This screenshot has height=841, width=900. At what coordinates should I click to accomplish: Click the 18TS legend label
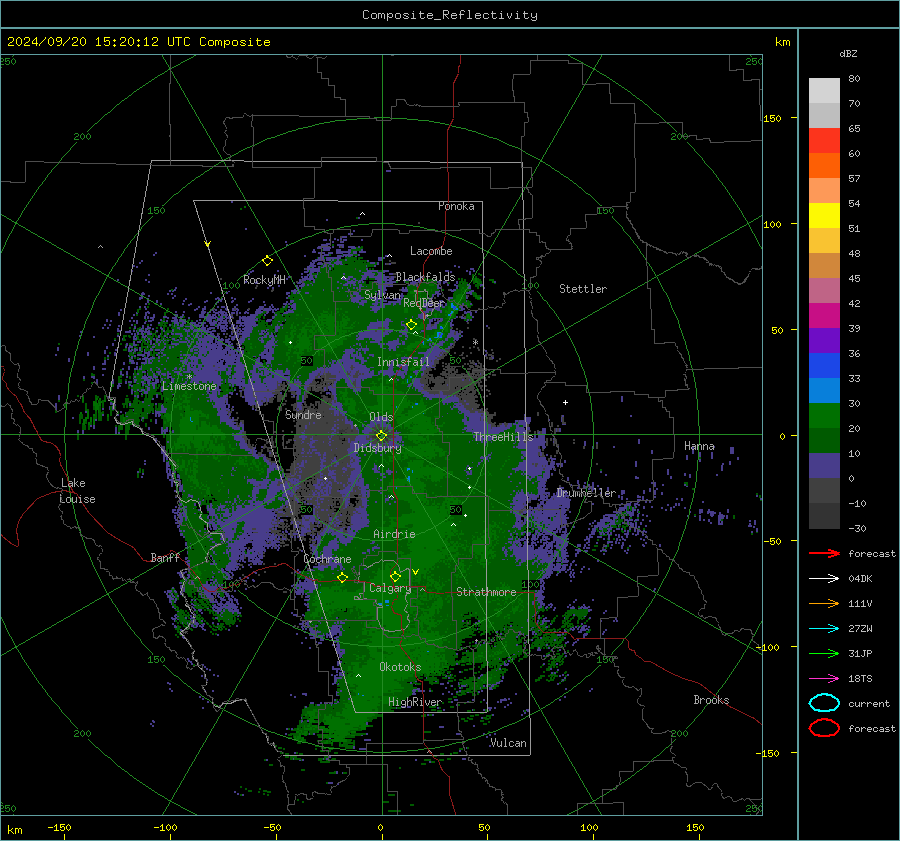click(860, 679)
